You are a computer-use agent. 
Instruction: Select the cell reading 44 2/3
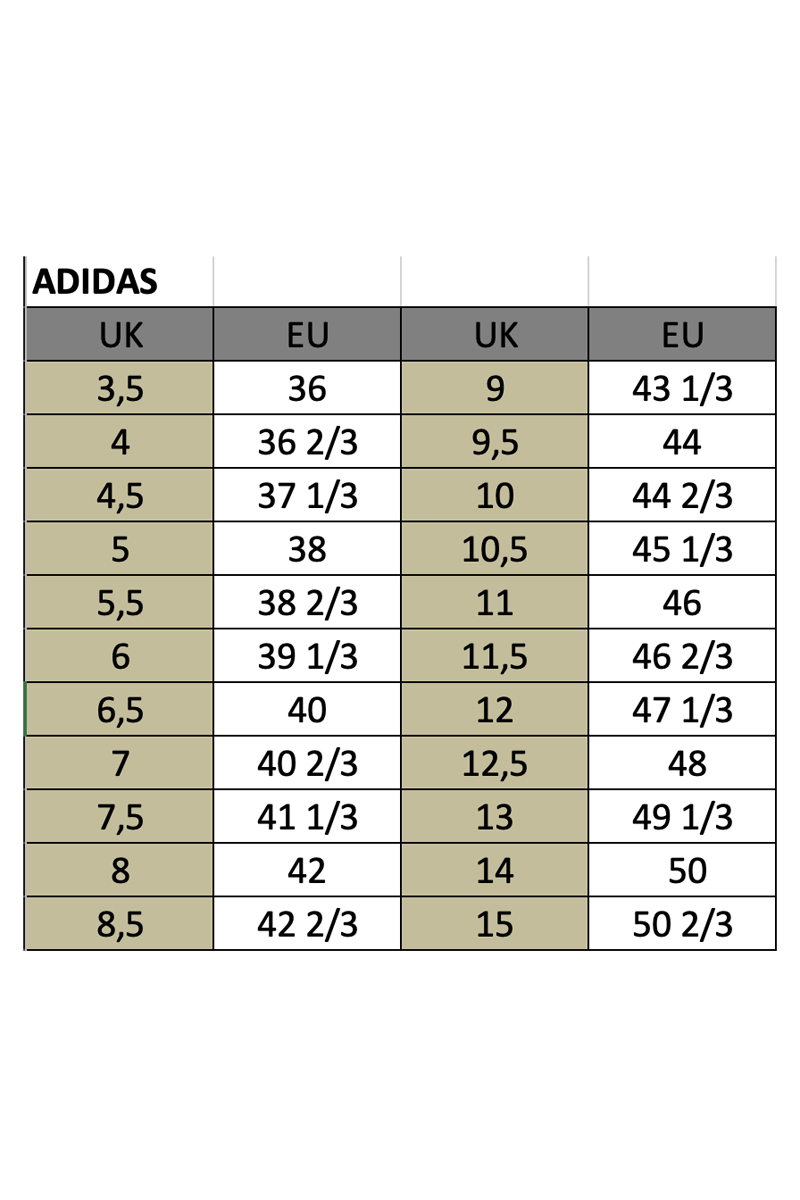coord(682,496)
